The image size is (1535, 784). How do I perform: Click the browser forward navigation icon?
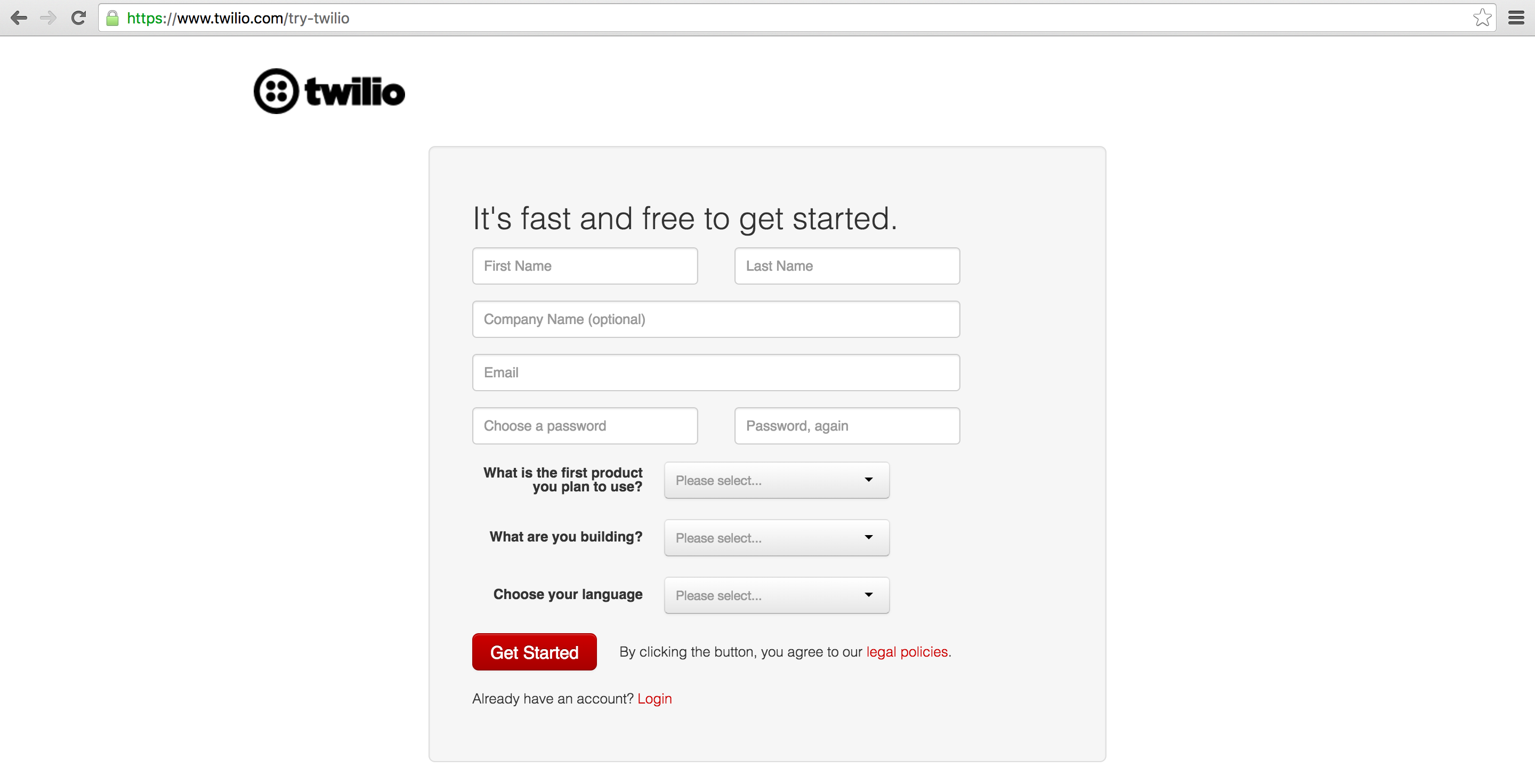45,17
